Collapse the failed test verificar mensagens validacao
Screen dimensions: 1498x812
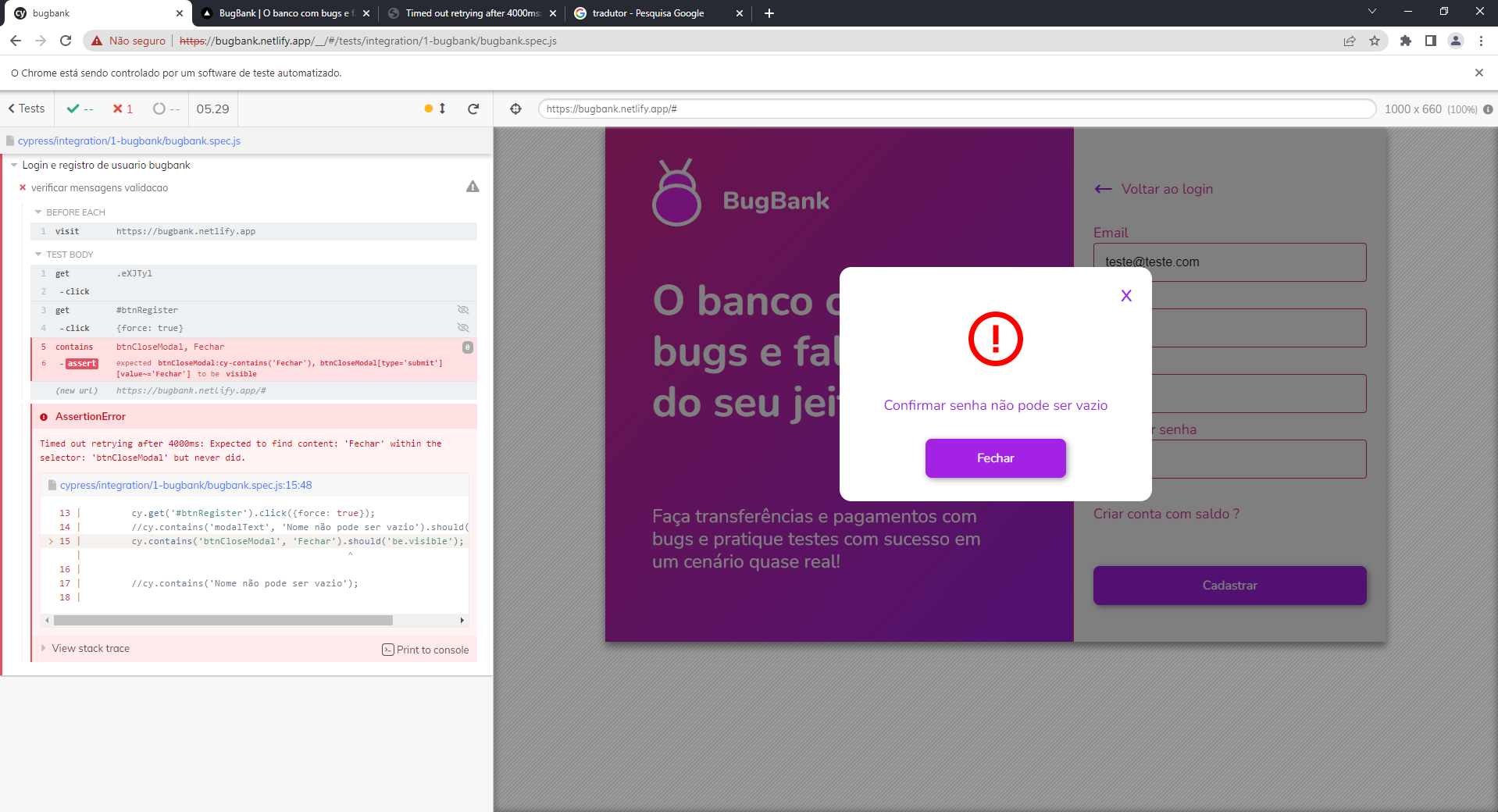pos(99,187)
